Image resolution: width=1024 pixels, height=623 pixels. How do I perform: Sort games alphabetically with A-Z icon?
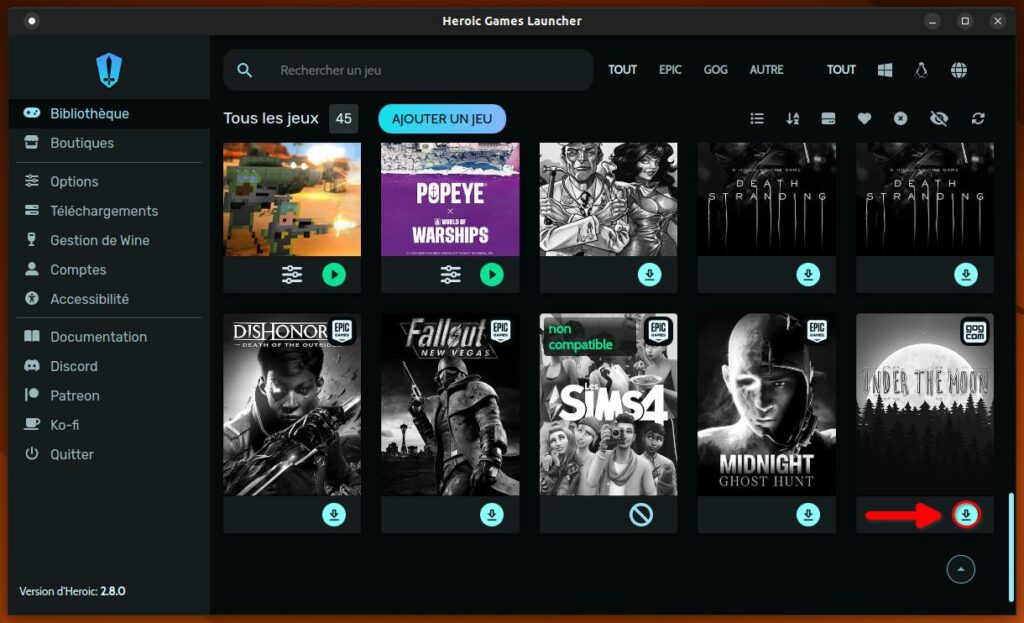793,119
